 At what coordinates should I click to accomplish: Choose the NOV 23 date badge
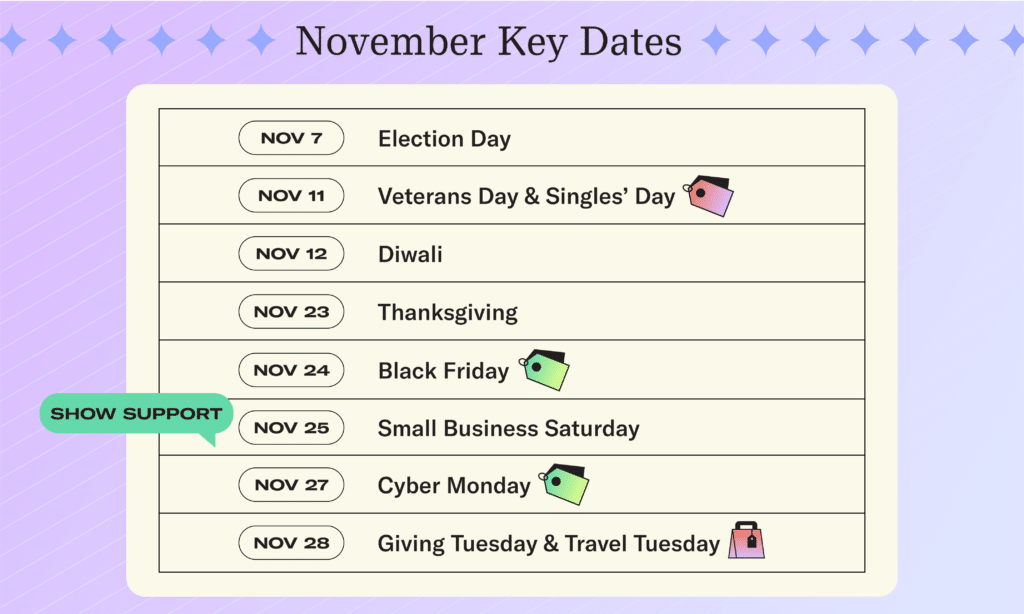291,312
